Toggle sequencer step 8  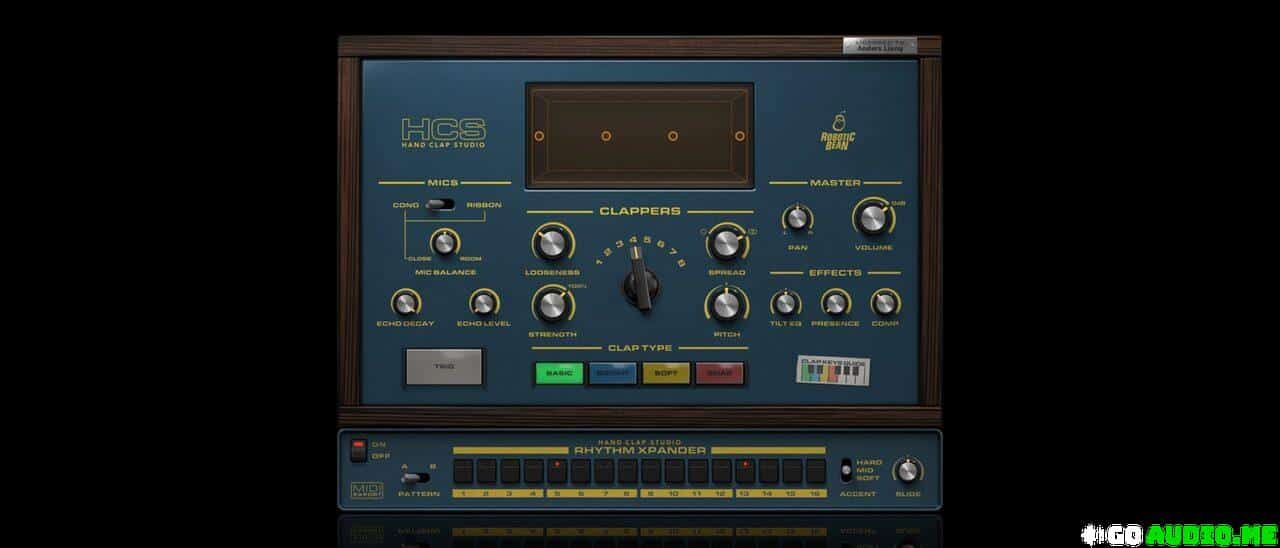click(x=628, y=470)
